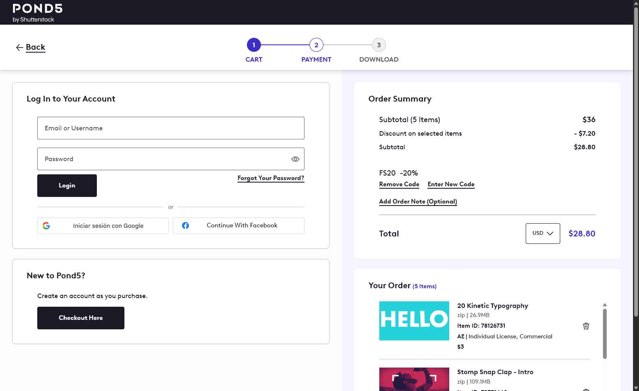
Task: Open the 20 Kinetic Typography item title
Action: pyautogui.click(x=492, y=306)
